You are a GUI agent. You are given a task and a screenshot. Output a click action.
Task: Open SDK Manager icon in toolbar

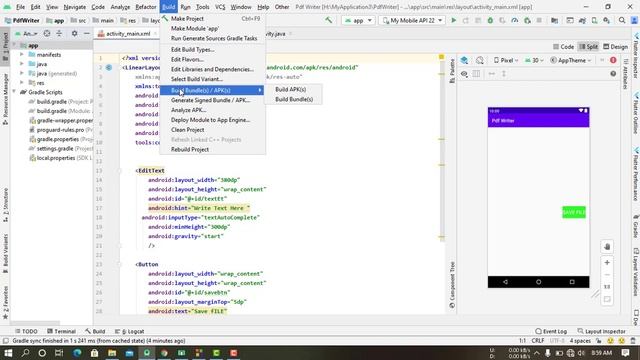click(x=607, y=20)
